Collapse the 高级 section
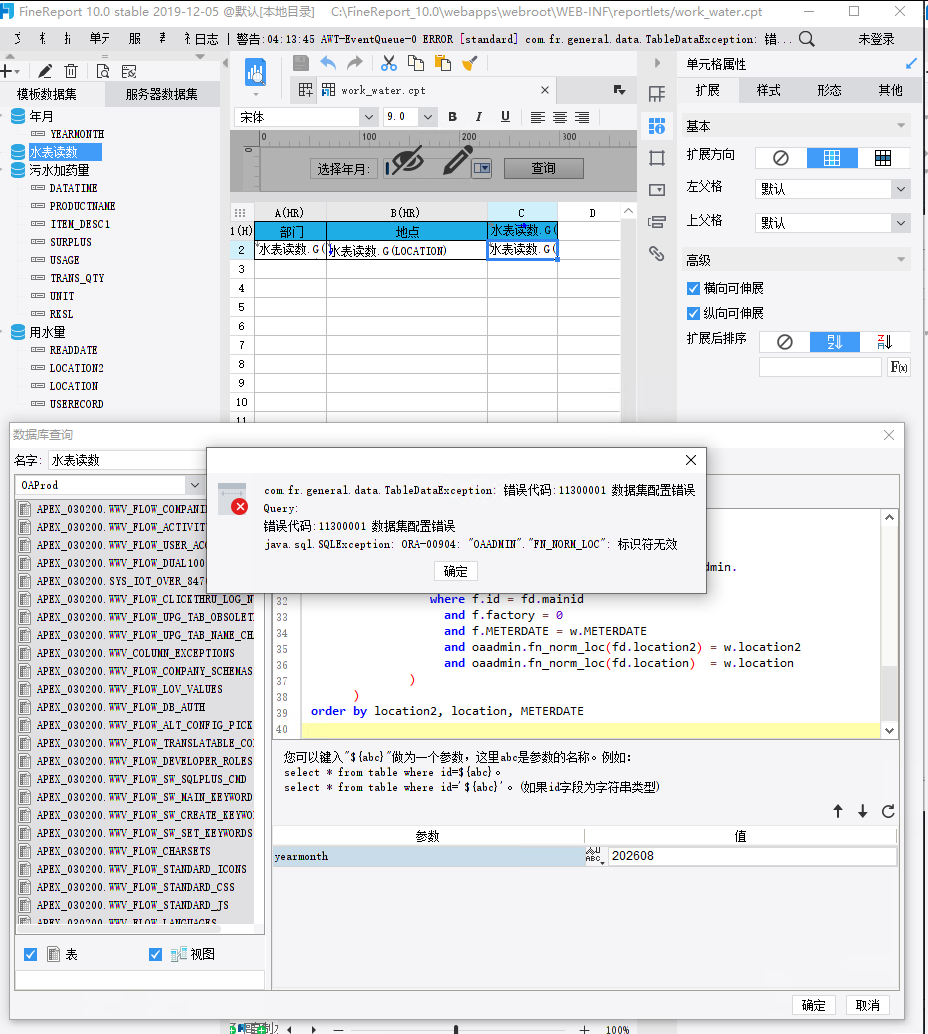 click(x=901, y=260)
